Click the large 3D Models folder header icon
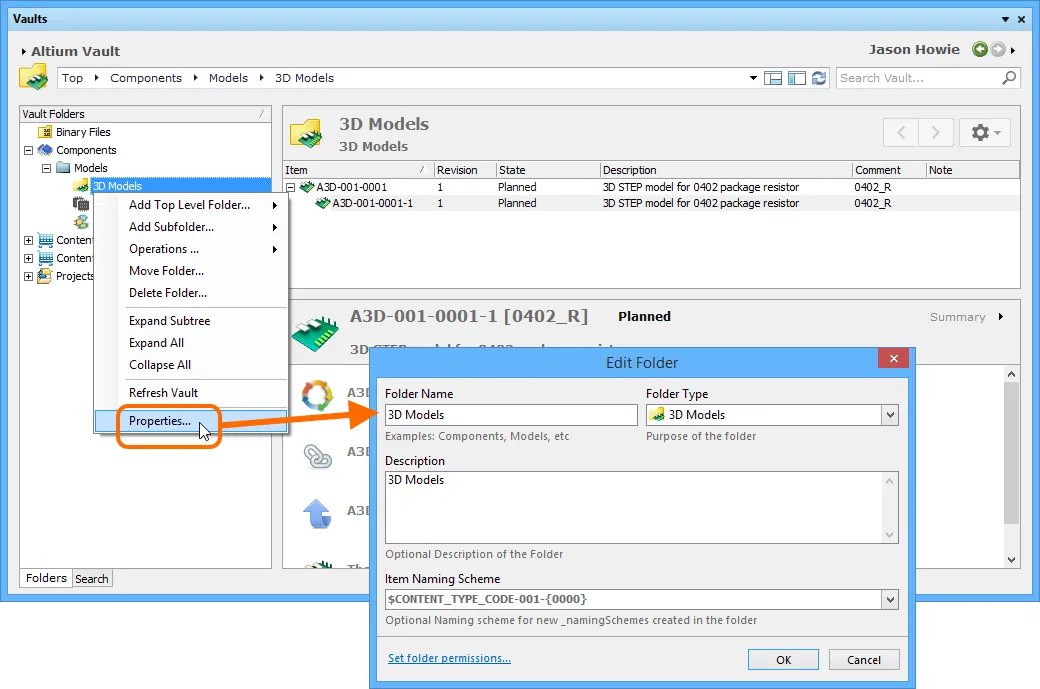This screenshot has width=1040, height=689. [x=306, y=133]
